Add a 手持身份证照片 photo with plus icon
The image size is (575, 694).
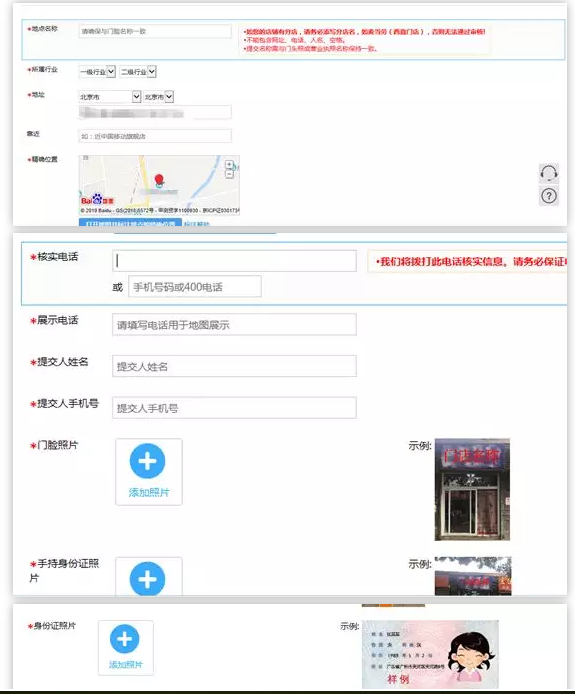tap(148, 578)
